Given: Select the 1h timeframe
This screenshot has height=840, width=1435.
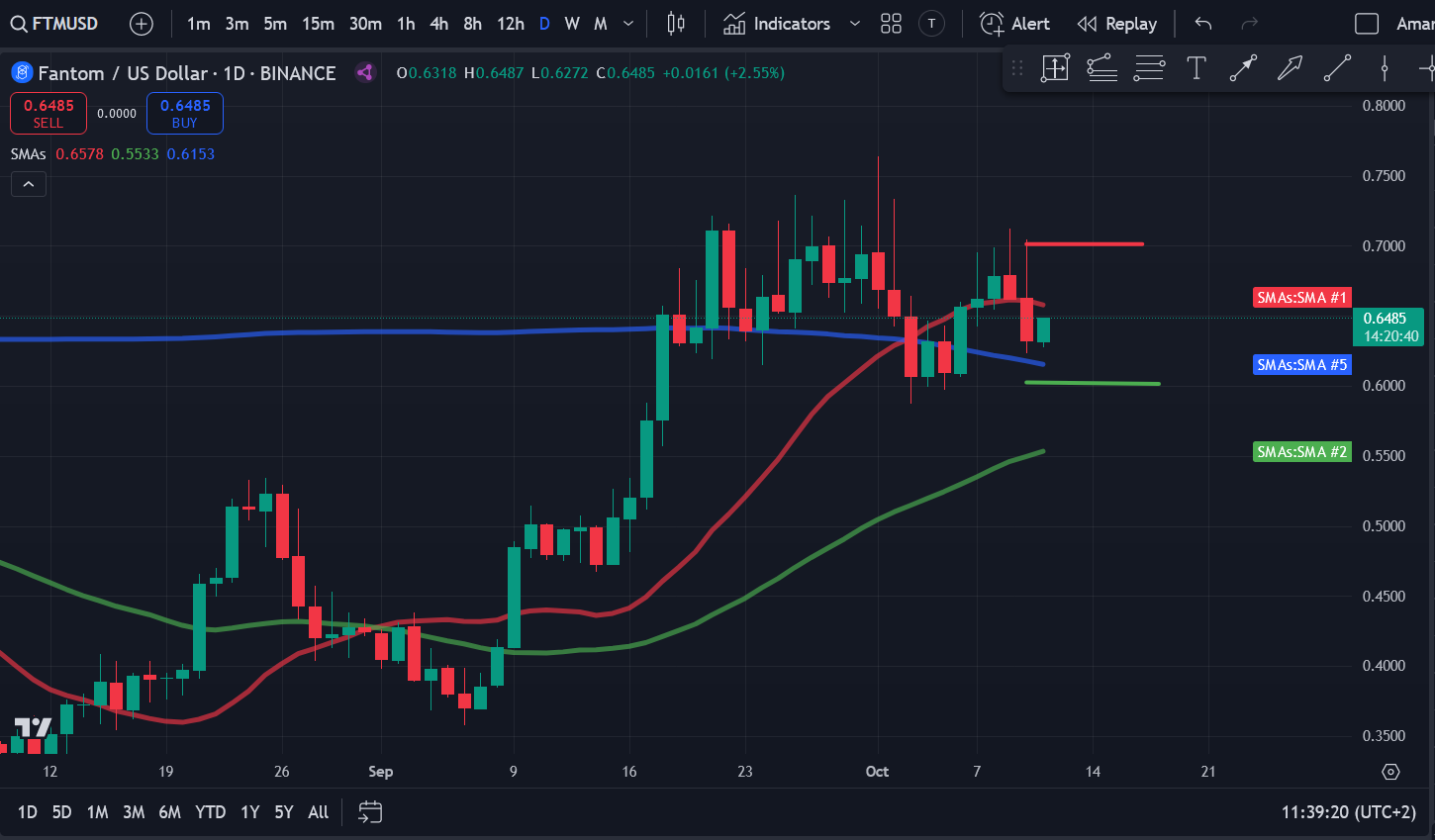Looking at the screenshot, I should pyautogui.click(x=406, y=24).
